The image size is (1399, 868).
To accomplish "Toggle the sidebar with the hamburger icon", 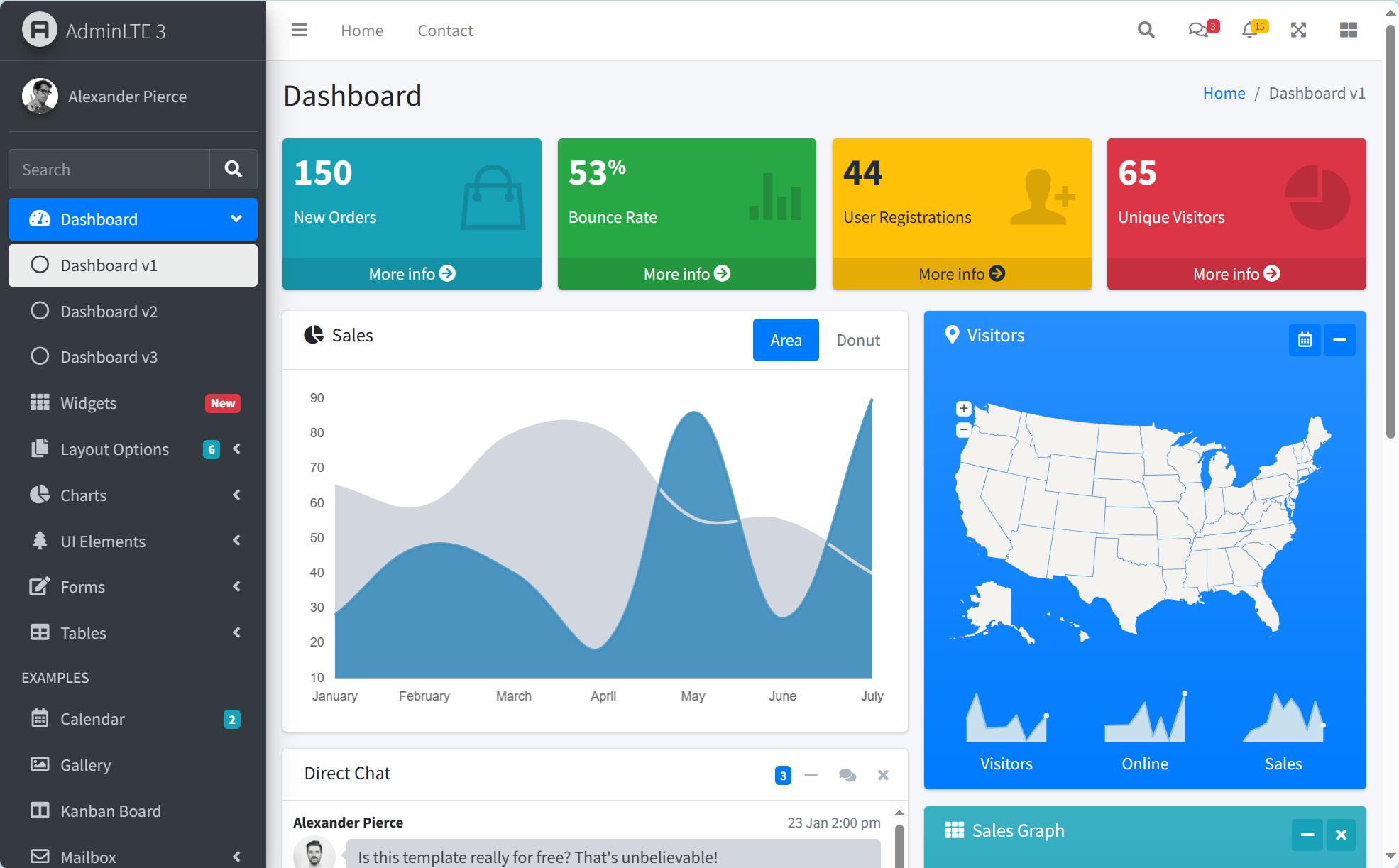I will pos(299,31).
